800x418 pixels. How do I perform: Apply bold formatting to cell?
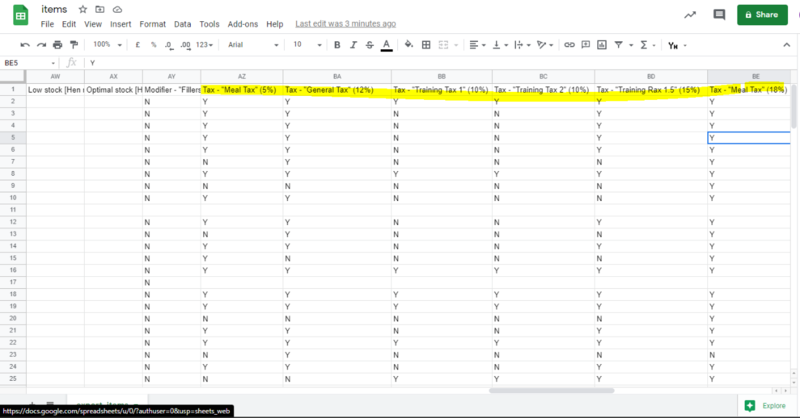(338, 44)
